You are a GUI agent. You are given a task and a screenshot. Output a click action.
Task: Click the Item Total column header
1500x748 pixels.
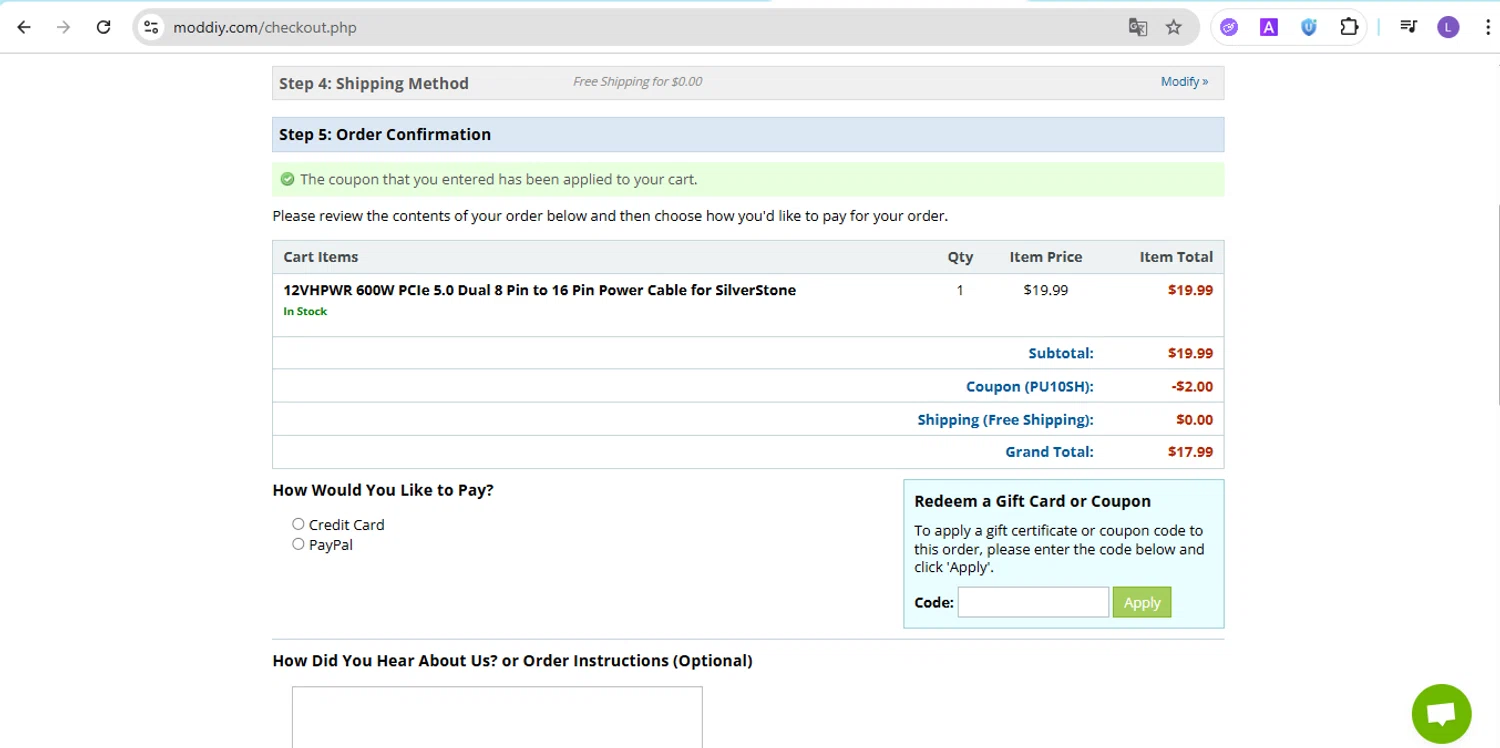coord(1176,257)
